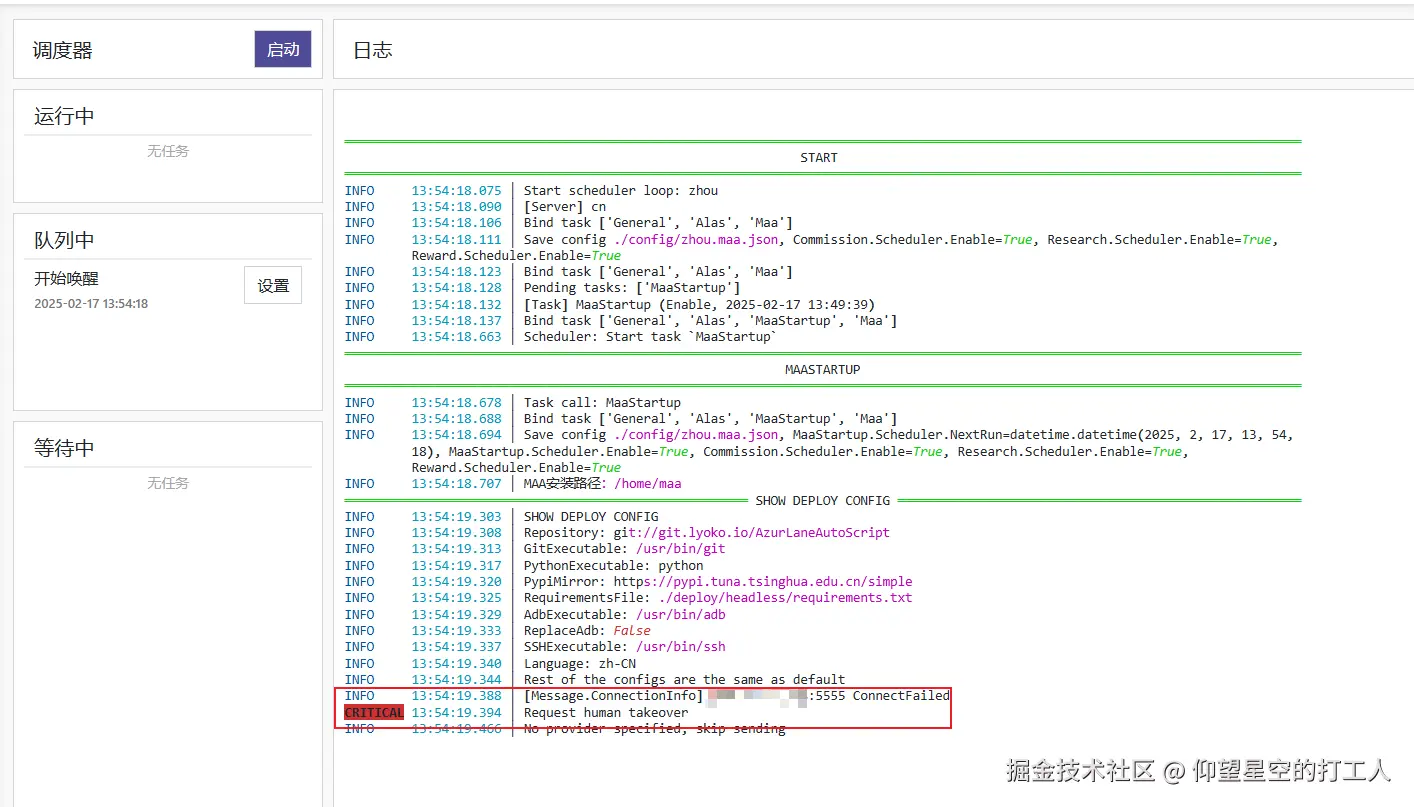Click the 等待中 section heading
The height and width of the screenshot is (807, 1414).
(x=64, y=448)
